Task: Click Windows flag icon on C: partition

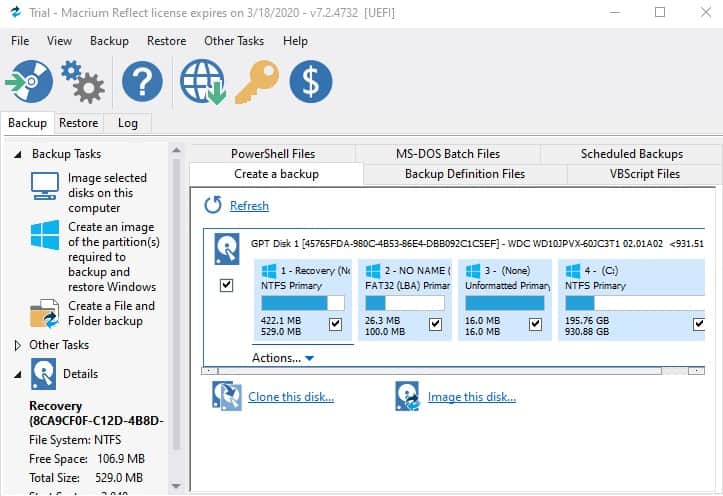Action: point(573,271)
